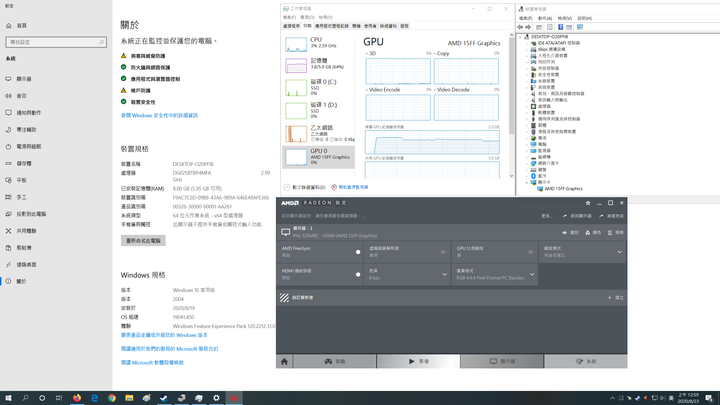Switch to the Processes tab in Task Manager

pos(291,26)
